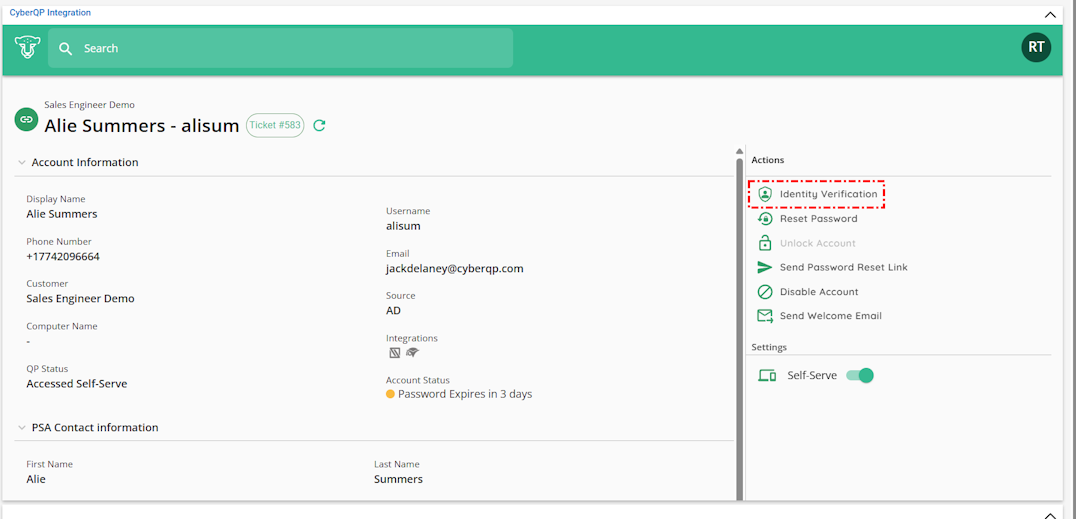Click the Reset Password lock icon
The height and width of the screenshot is (519, 1076).
pos(765,219)
